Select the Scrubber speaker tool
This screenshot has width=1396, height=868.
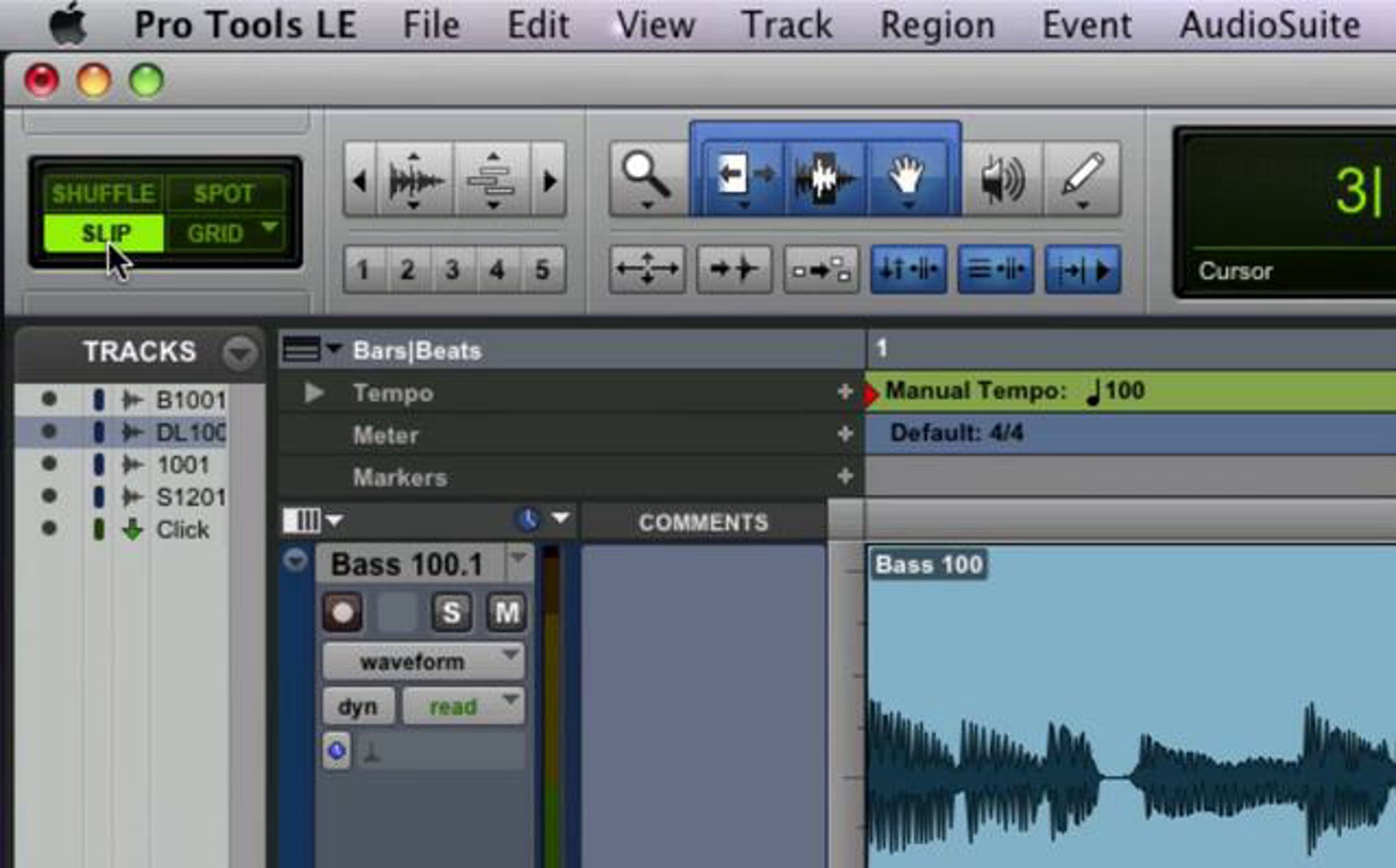coord(1002,178)
